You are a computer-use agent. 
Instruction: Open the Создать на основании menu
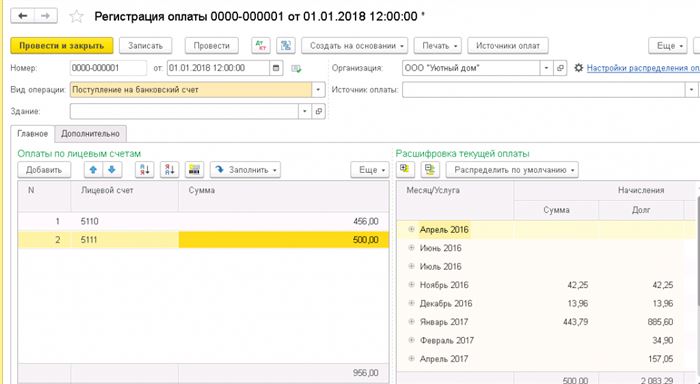[x=354, y=46]
